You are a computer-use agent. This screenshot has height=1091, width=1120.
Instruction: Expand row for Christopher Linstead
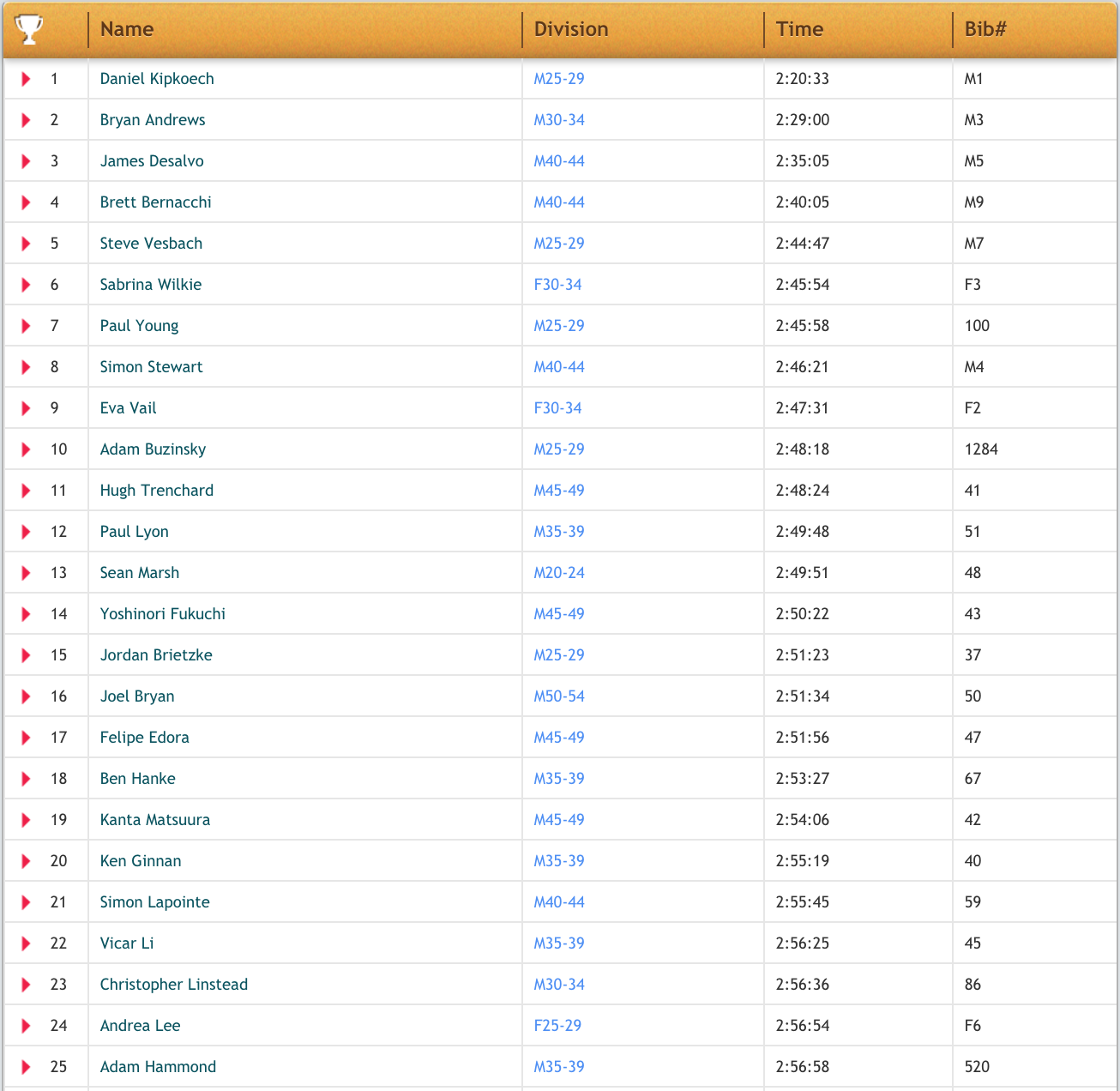[27, 985]
